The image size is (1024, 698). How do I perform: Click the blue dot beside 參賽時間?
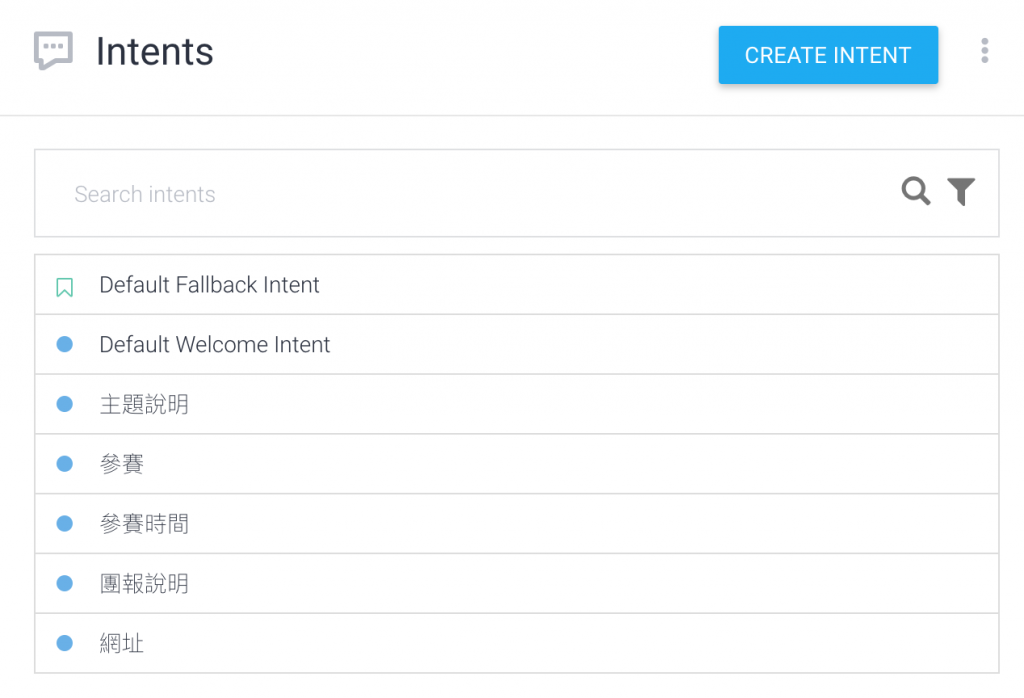(x=65, y=524)
